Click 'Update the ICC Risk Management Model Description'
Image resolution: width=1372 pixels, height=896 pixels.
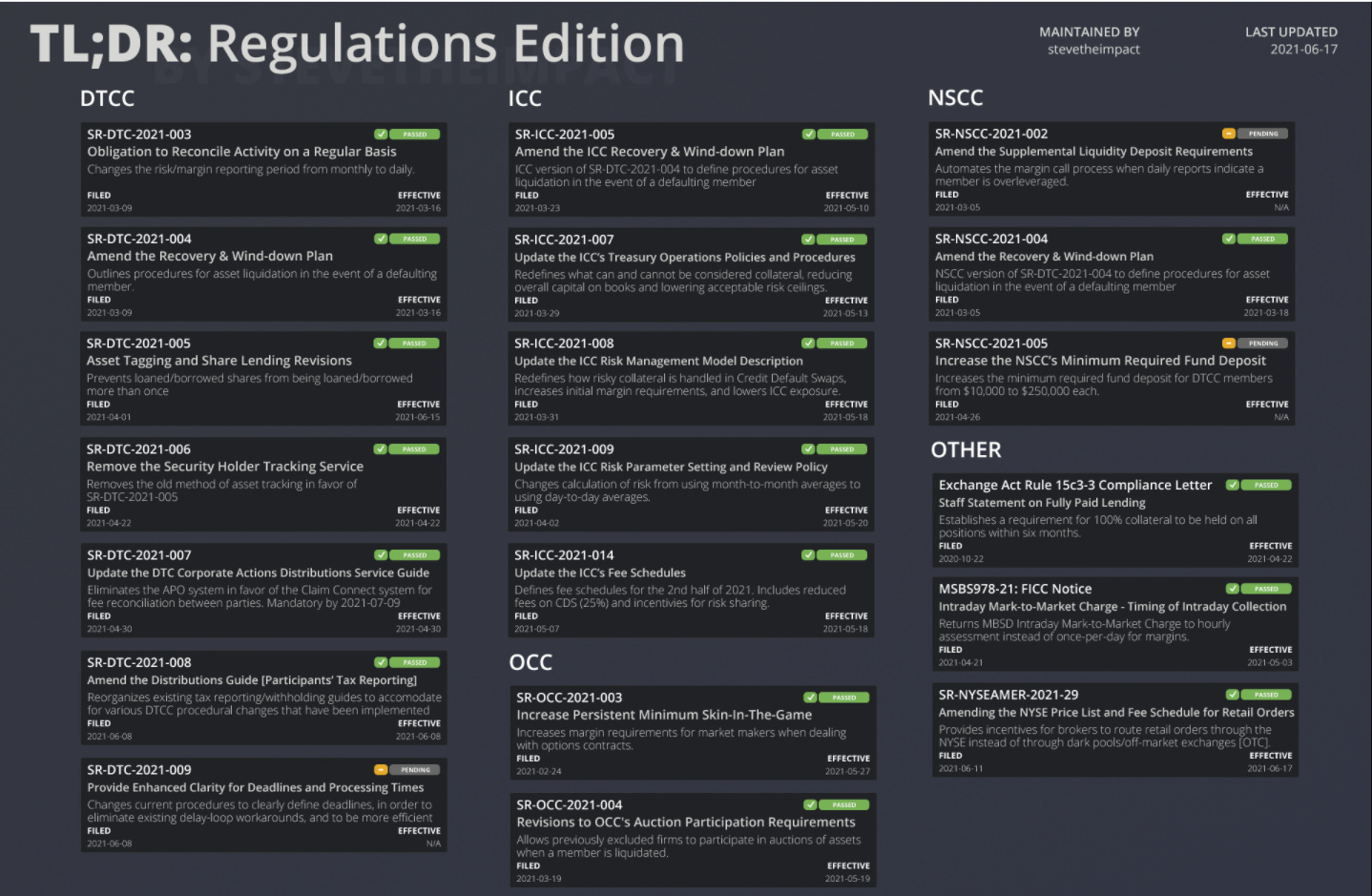658,361
